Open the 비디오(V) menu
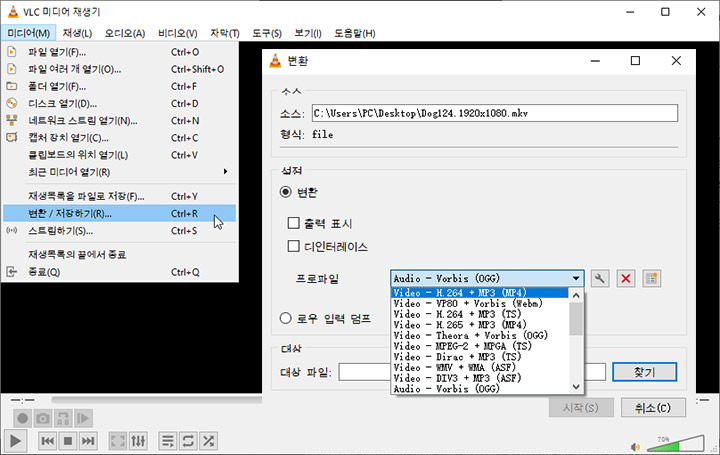Viewport: 720px width, 455px height. (x=177, y=33)
